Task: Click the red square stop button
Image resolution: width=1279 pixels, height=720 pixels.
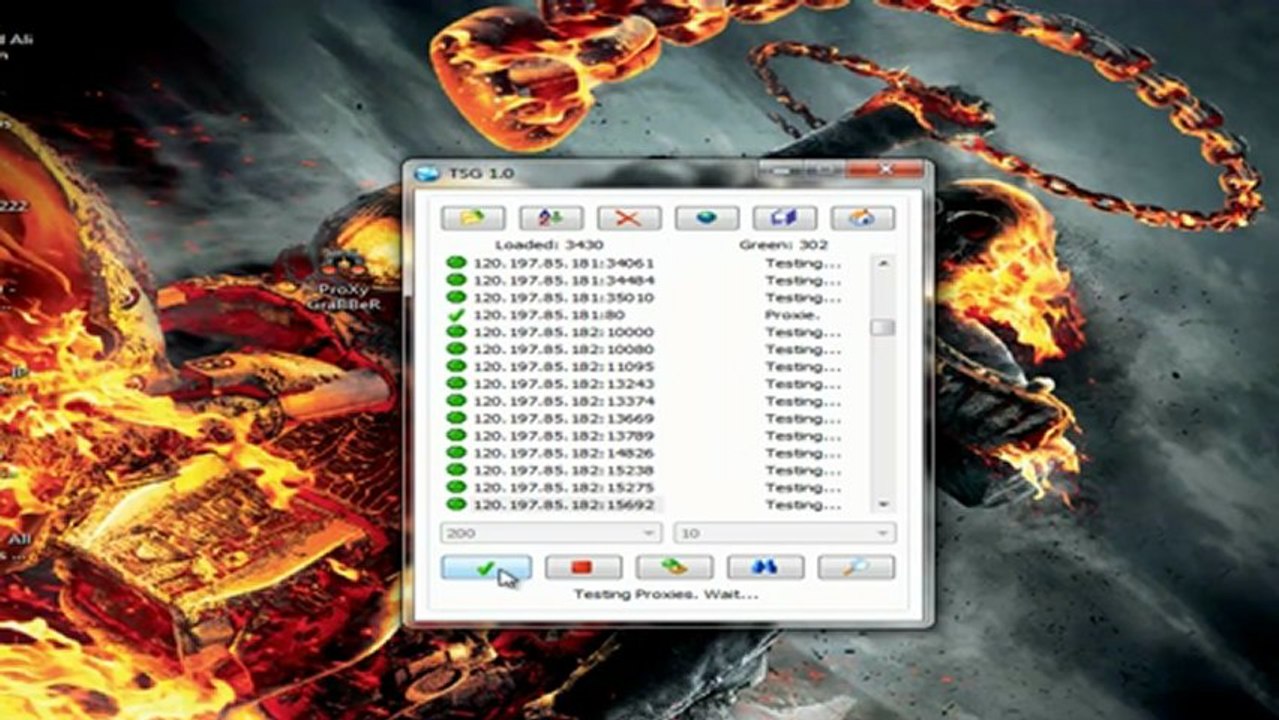Action: point(583,568)
